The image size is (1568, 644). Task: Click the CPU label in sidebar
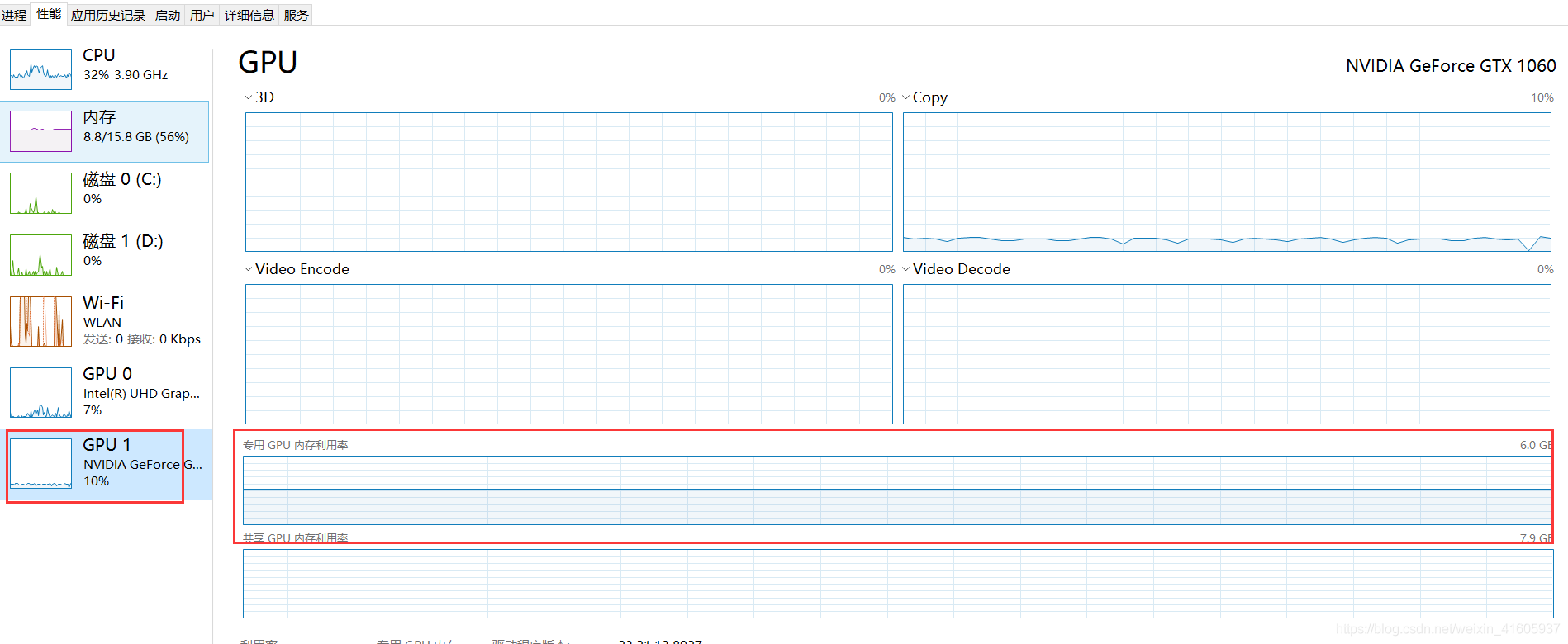pyautogui.click(x=99, y=54)
